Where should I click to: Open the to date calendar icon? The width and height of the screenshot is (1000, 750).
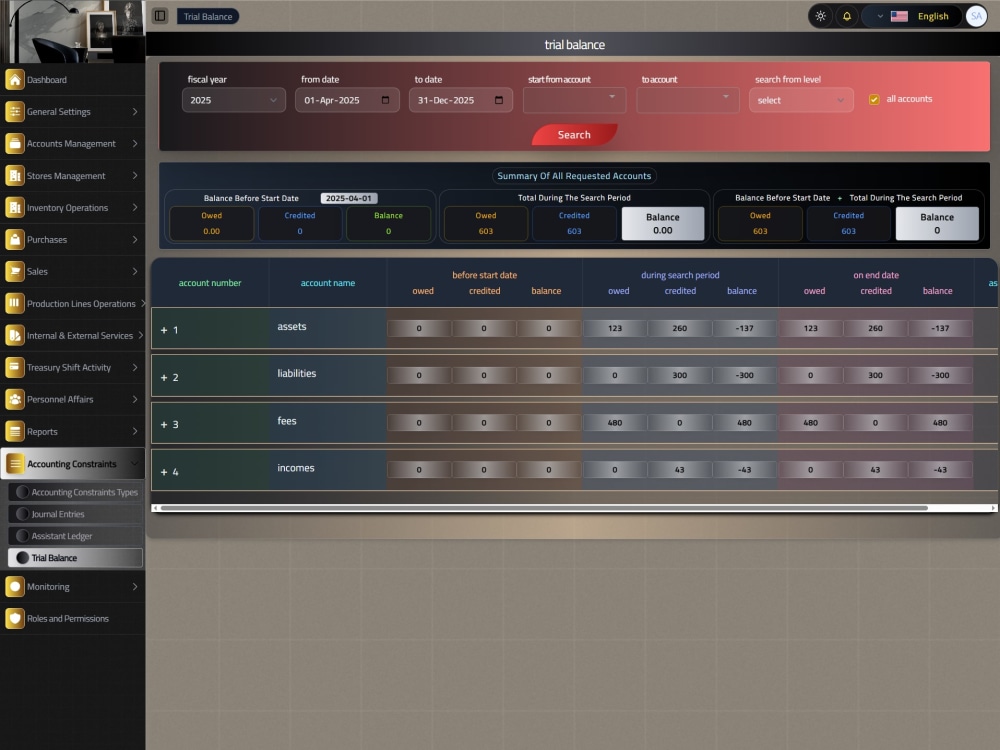[499, 100]
